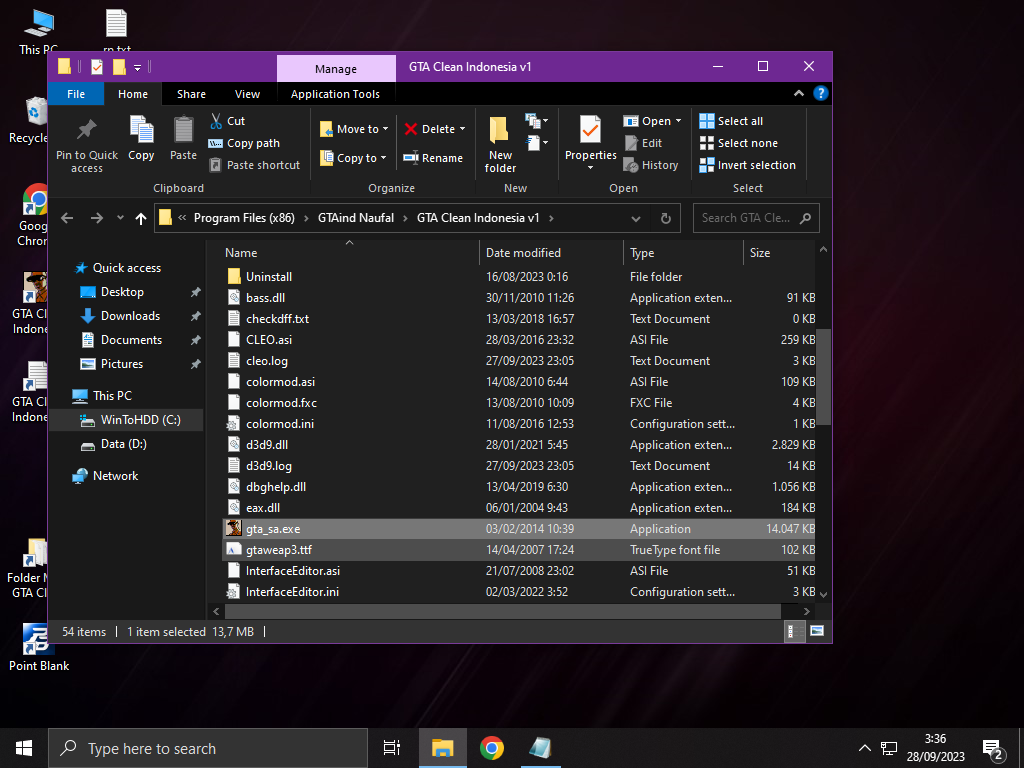
Task: Open the Move to dropdown
Action: [x=354, y=129]
